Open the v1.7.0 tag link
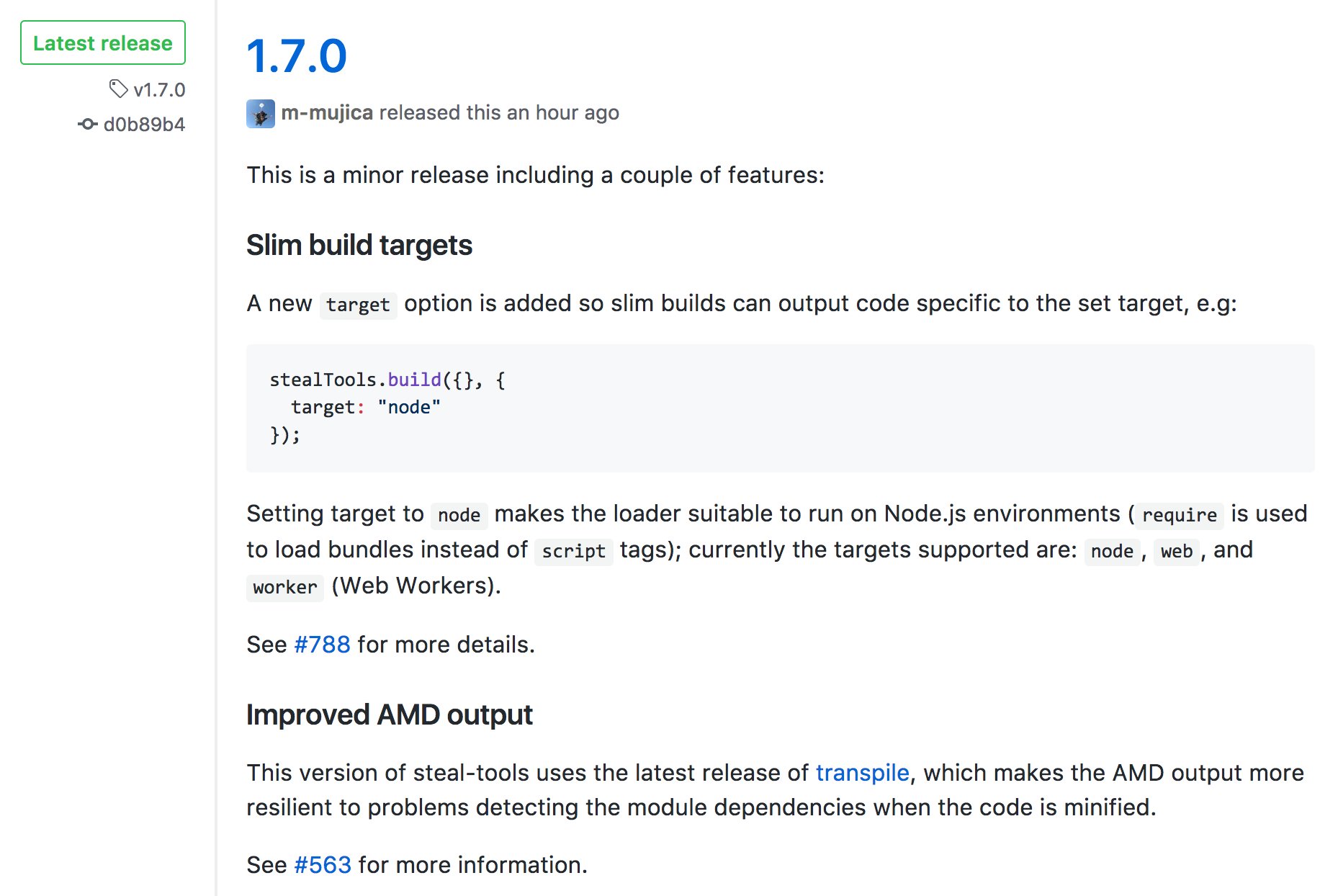 click(159, 90)
